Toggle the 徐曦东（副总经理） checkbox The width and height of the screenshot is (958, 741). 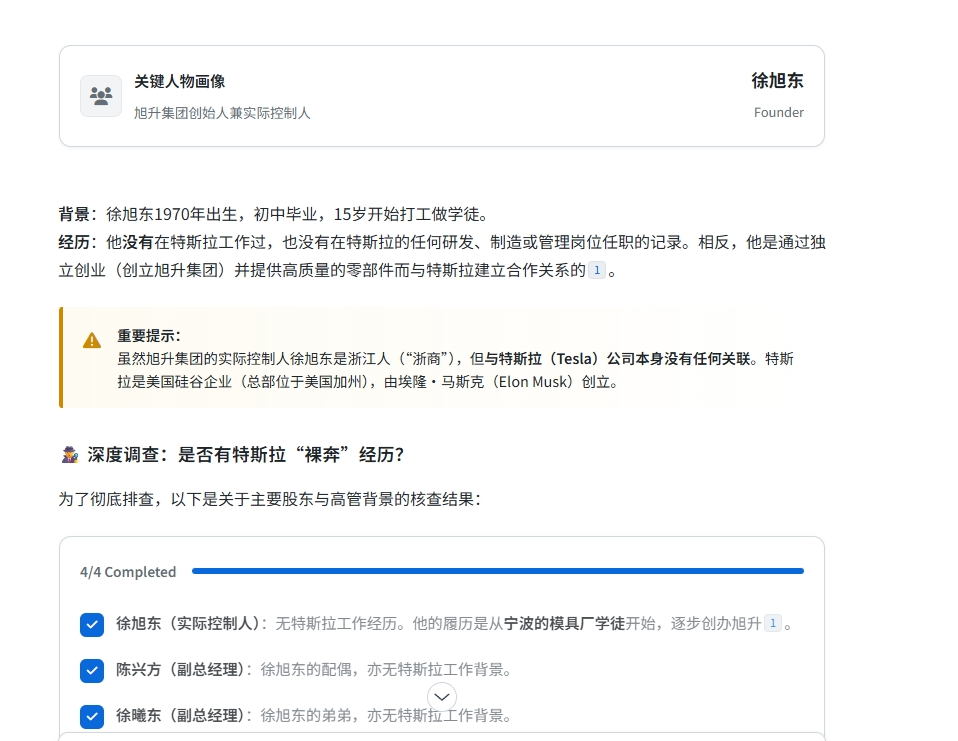92,716
